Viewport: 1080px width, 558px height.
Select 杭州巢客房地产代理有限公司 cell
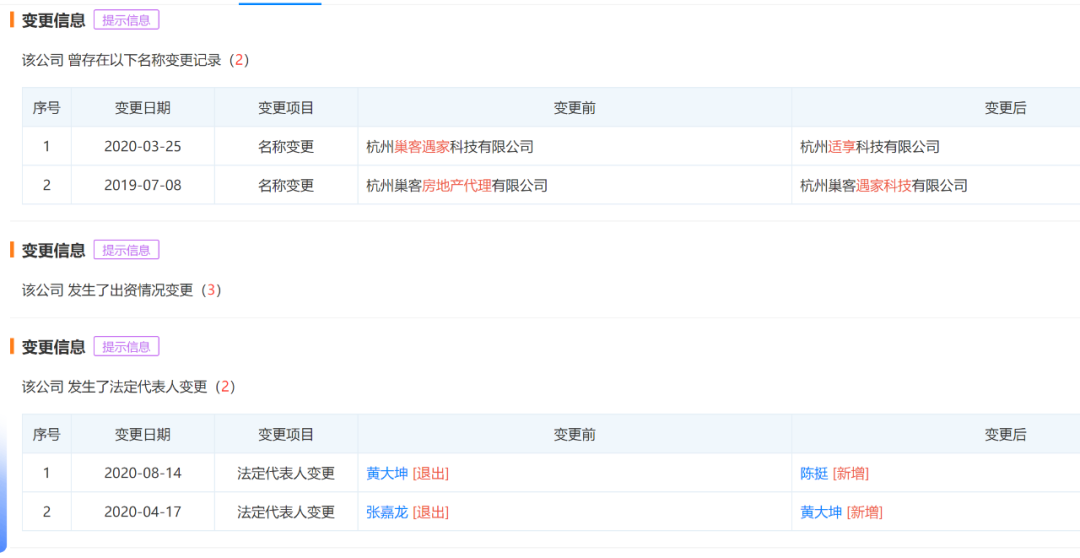coord(457,185)
